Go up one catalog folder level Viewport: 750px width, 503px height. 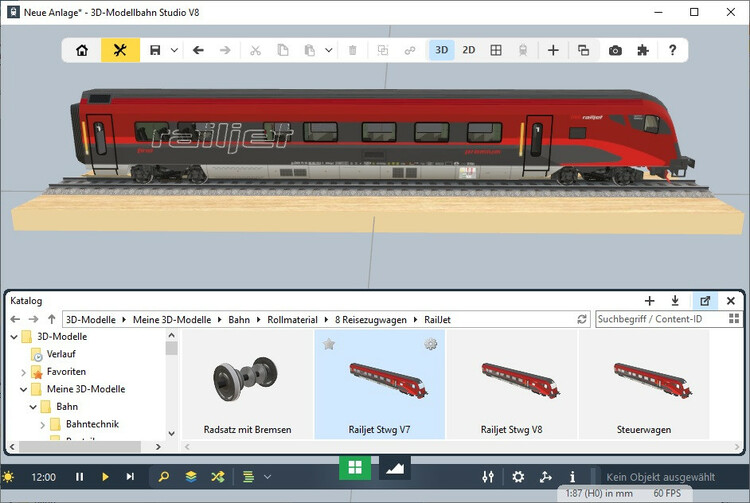(x=52, y=319)
